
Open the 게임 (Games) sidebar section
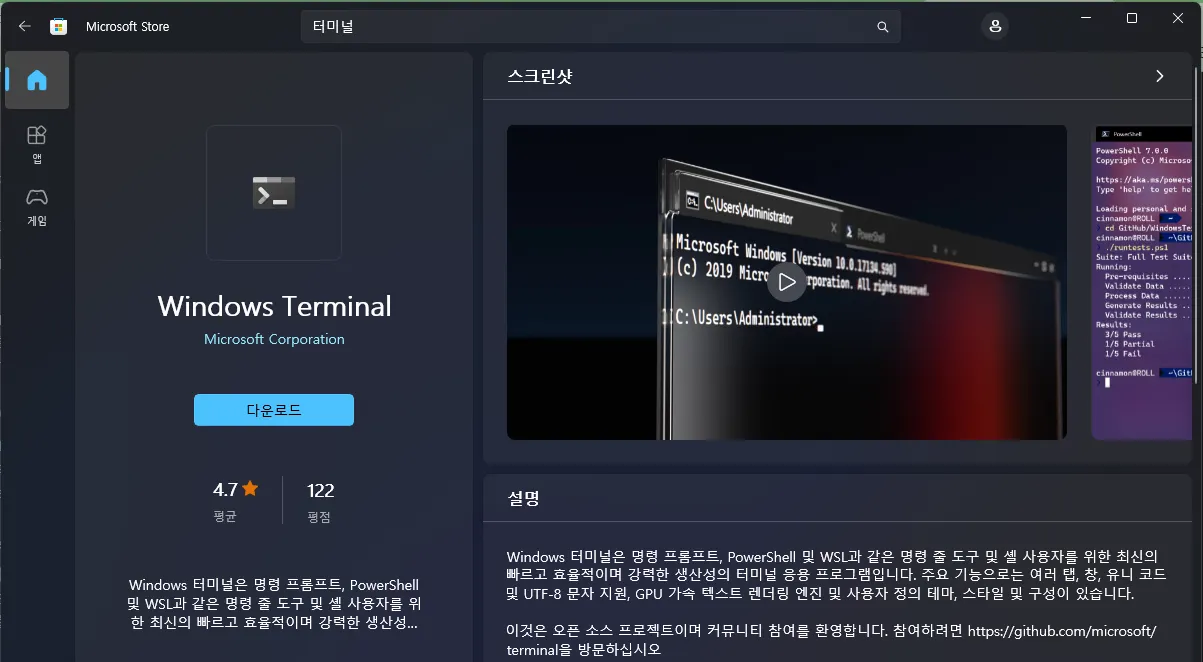click(x=37, y=206)
